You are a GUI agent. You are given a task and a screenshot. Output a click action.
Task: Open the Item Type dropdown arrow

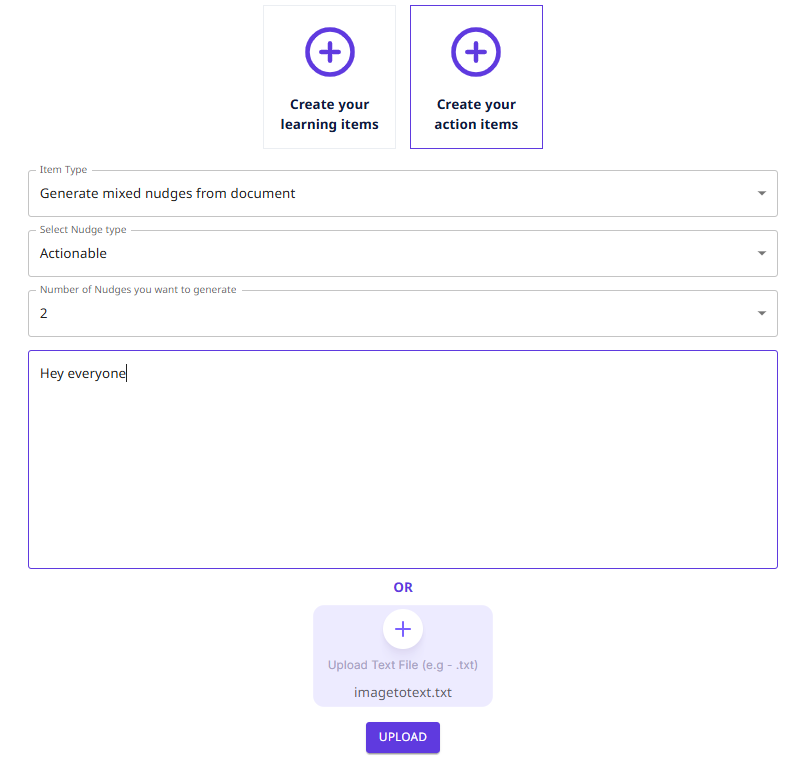[761, 194]
